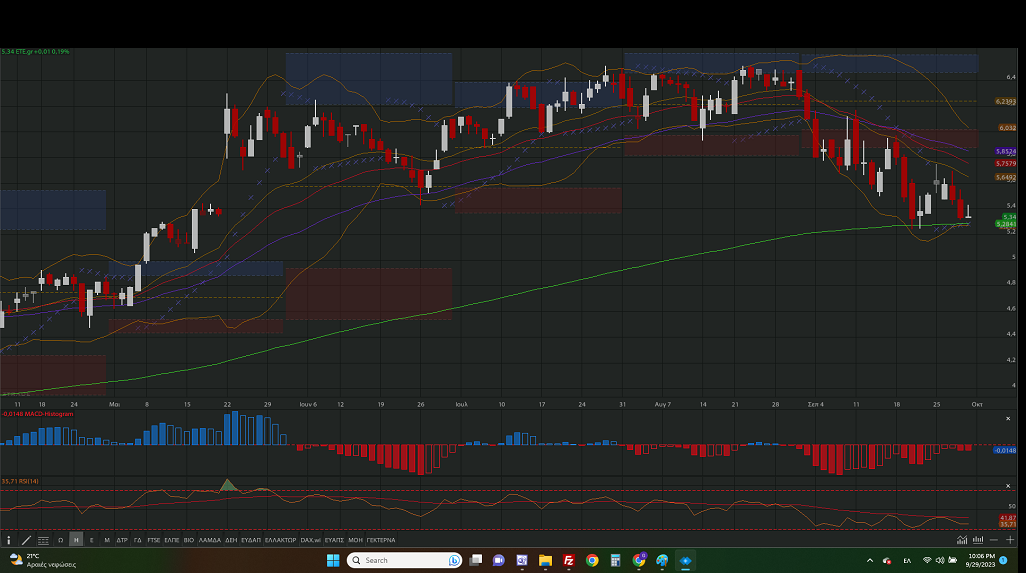Show hidden system tray icons
This screenshot has width=1026, height=573.
(870, 561)
